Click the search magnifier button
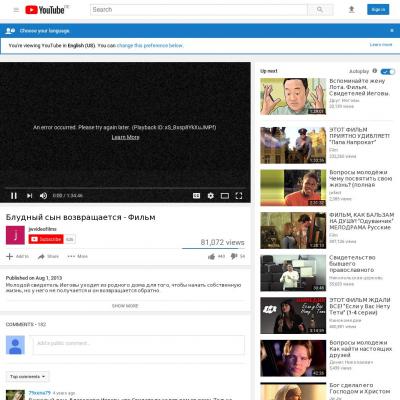400x400 pixels. [x=320, y=10]
